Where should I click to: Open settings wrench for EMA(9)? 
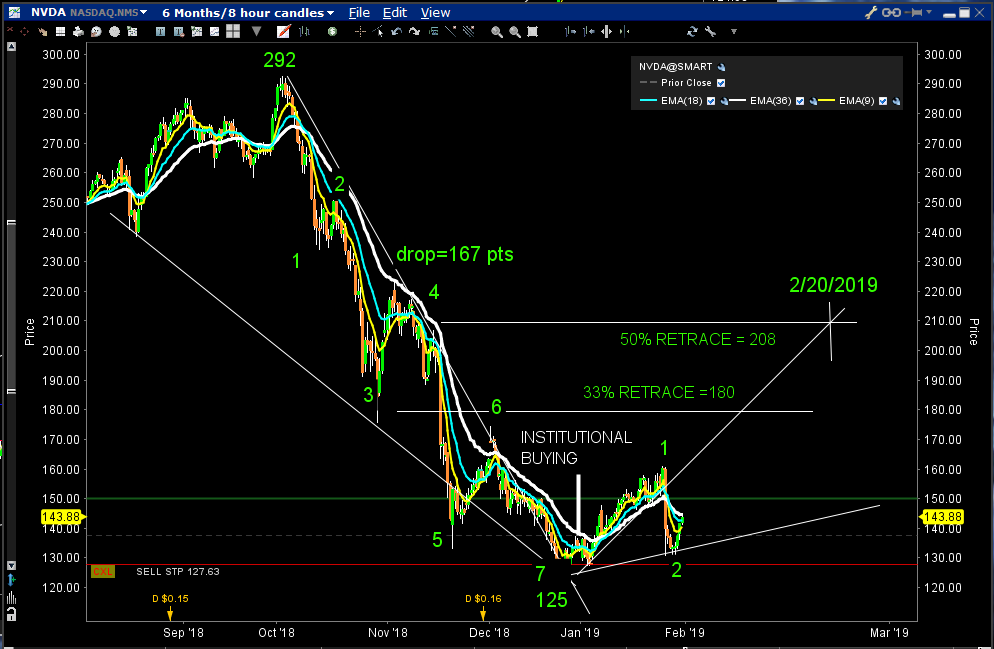pyautogui.click(x=896, y=101)
